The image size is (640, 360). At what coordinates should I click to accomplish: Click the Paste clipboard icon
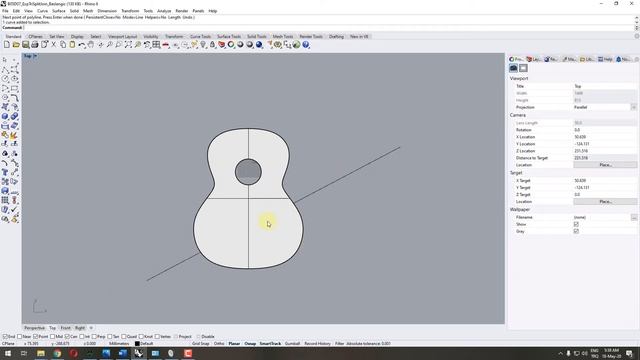(72, 44)
